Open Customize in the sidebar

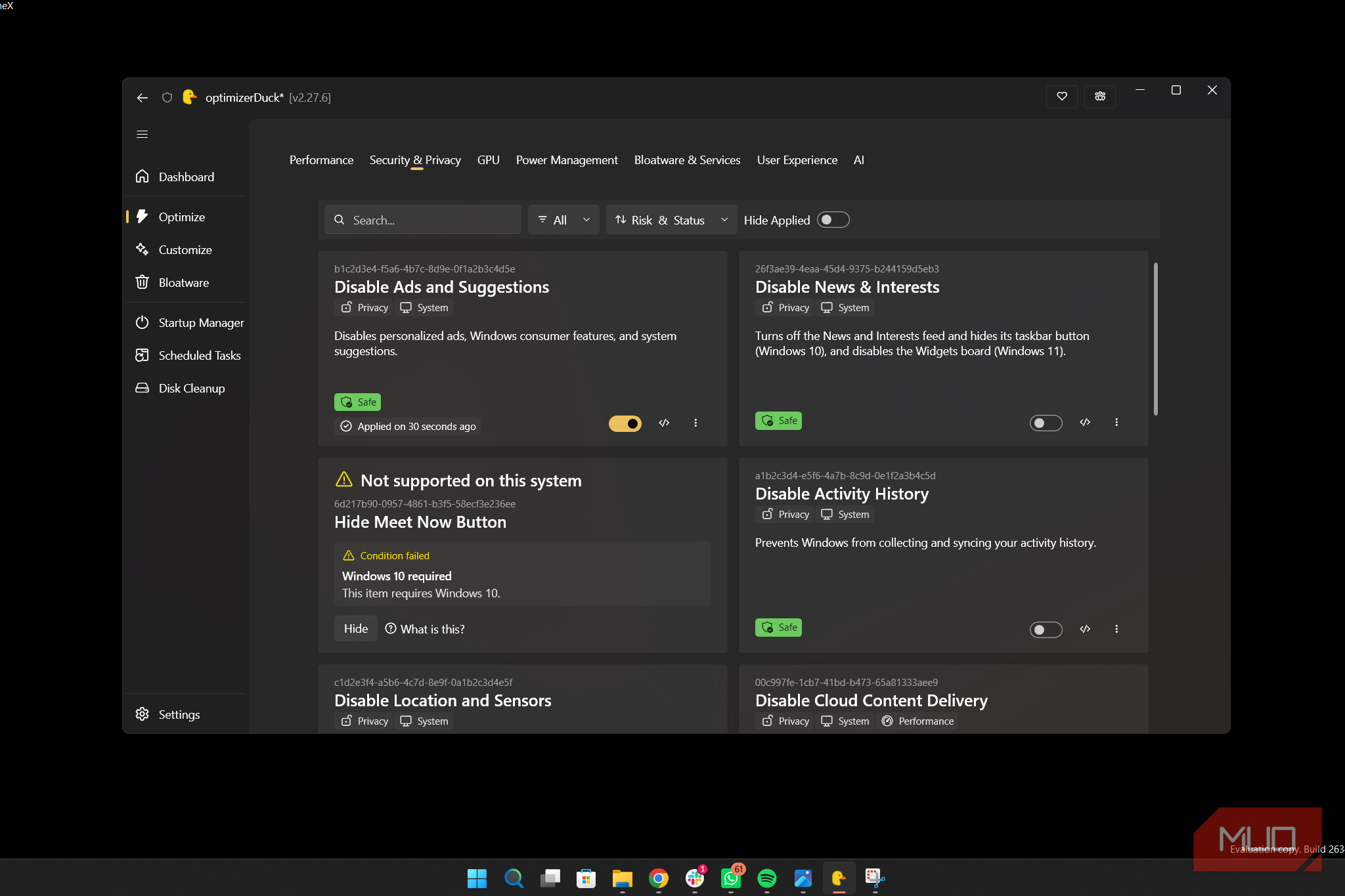click(186, 249)
